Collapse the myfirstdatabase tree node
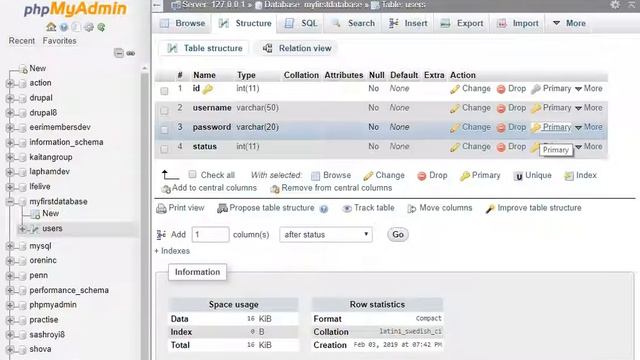The height and width of the screenshot is (360, 640). pyautogui.click(x=10, y=202)
